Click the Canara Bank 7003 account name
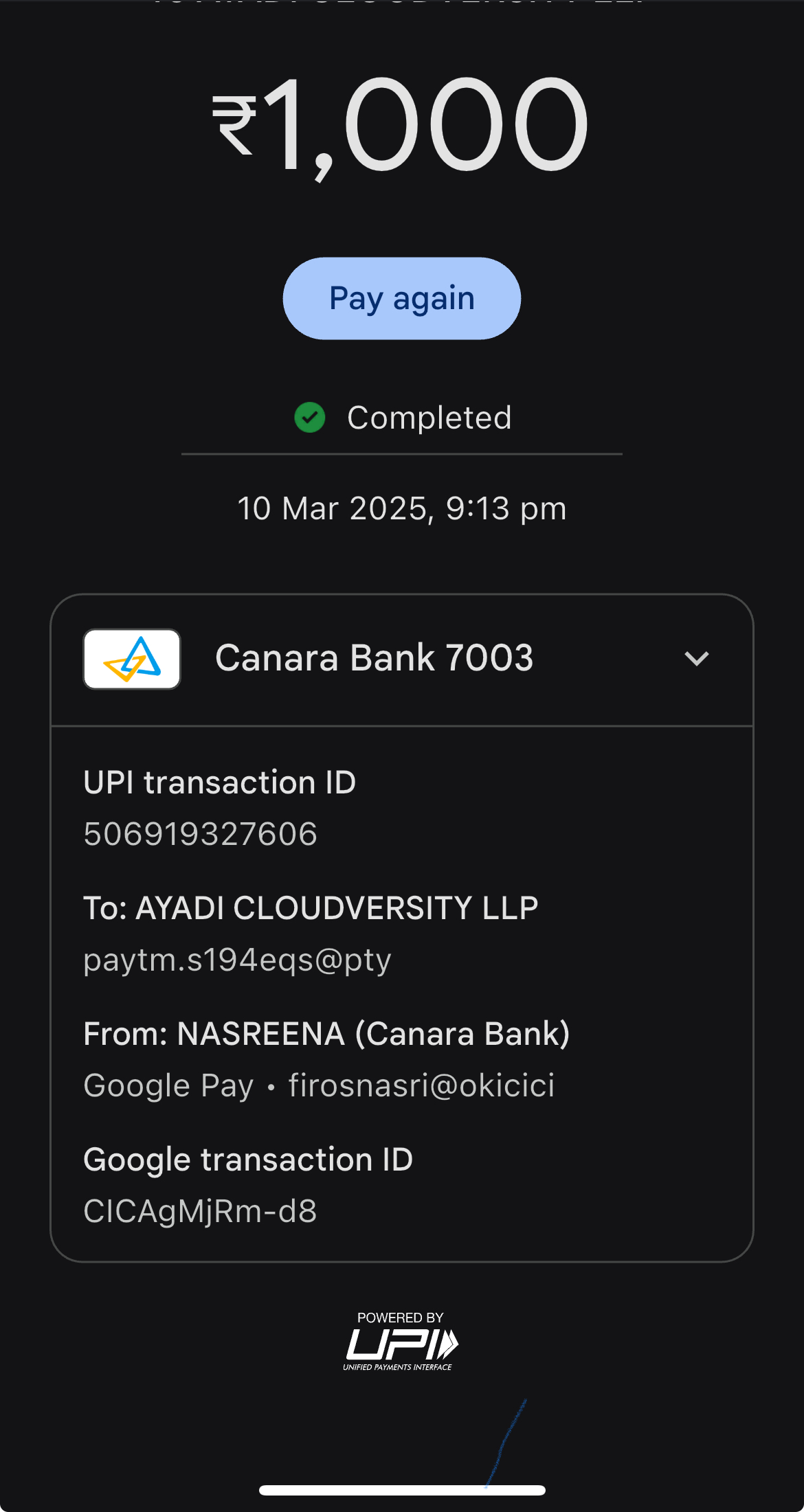 click(x=374, y=658)
